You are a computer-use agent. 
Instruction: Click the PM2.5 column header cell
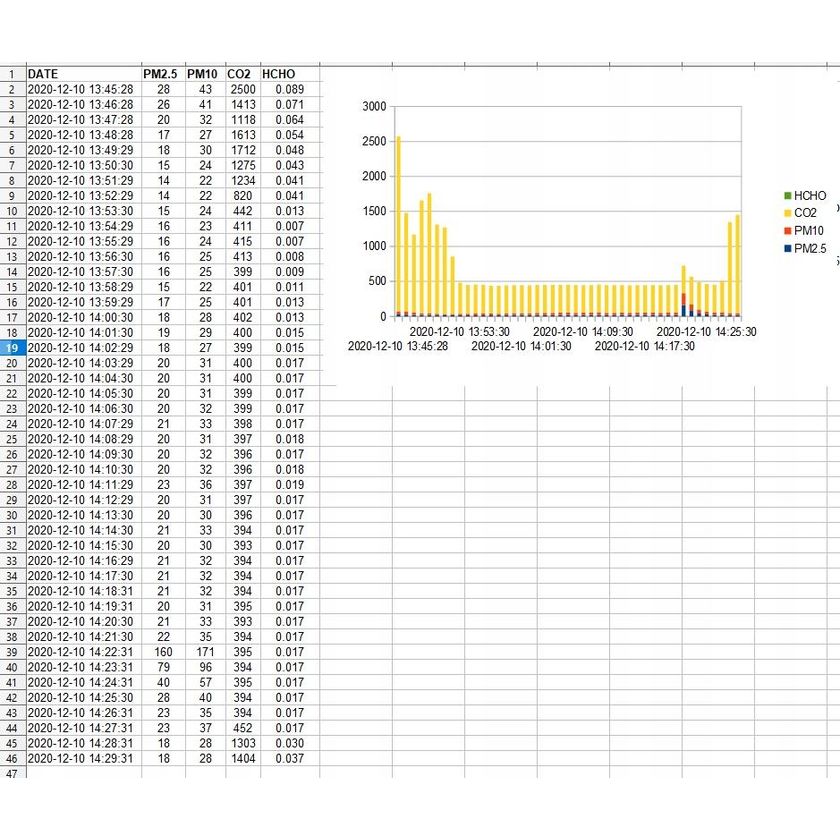point(160,74)
